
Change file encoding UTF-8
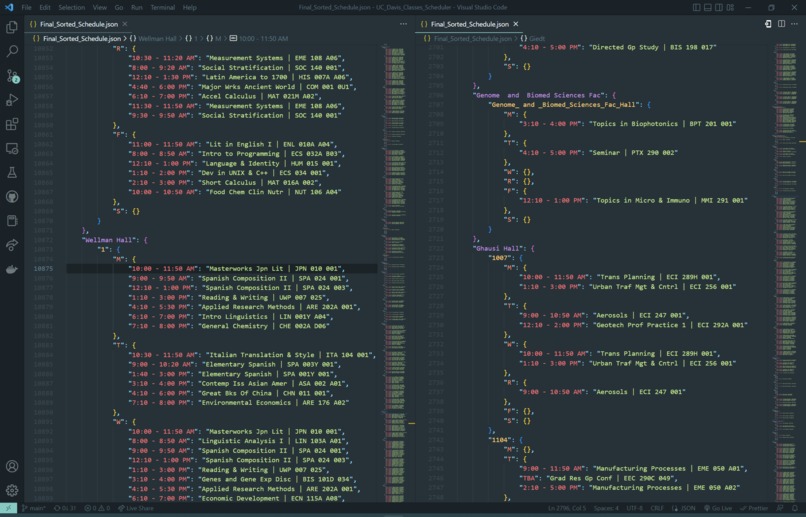point(634,508)
